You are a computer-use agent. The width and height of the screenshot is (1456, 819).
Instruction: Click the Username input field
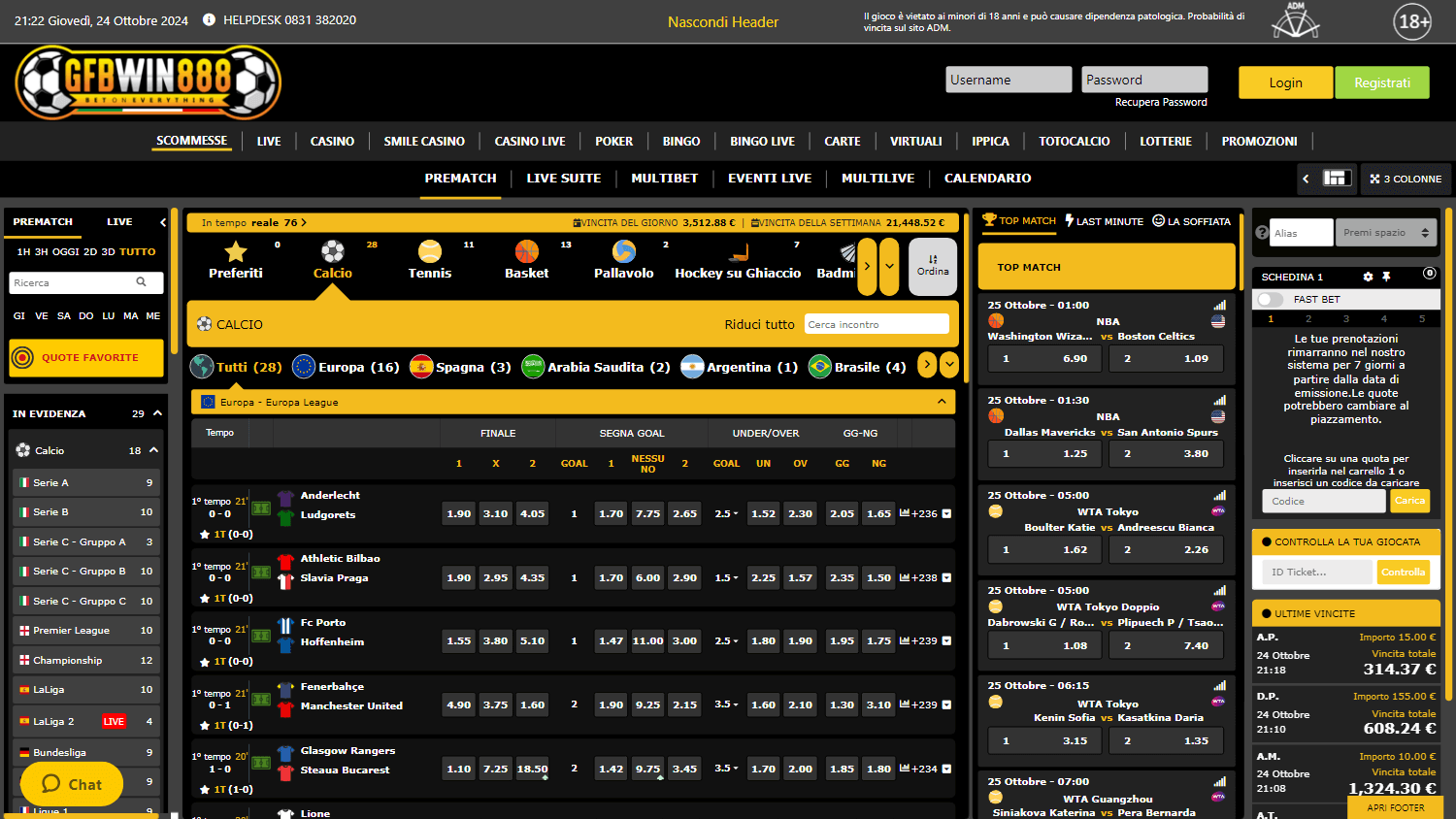1009,80
